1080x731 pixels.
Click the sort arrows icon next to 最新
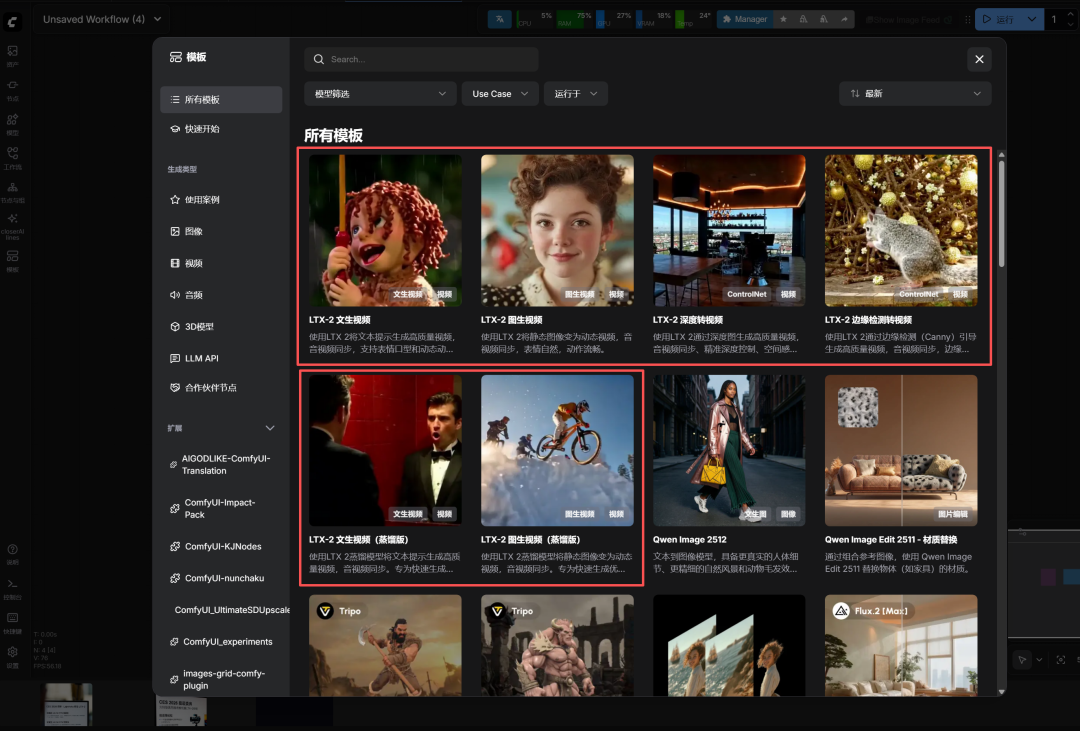click(x=855, y=94)
